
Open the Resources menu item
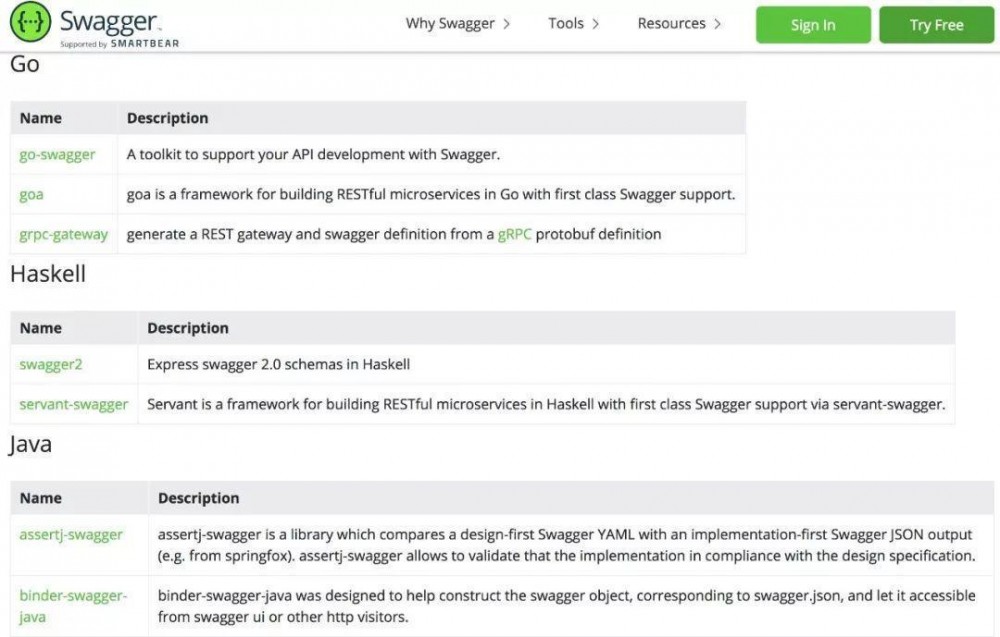point(671,24)
